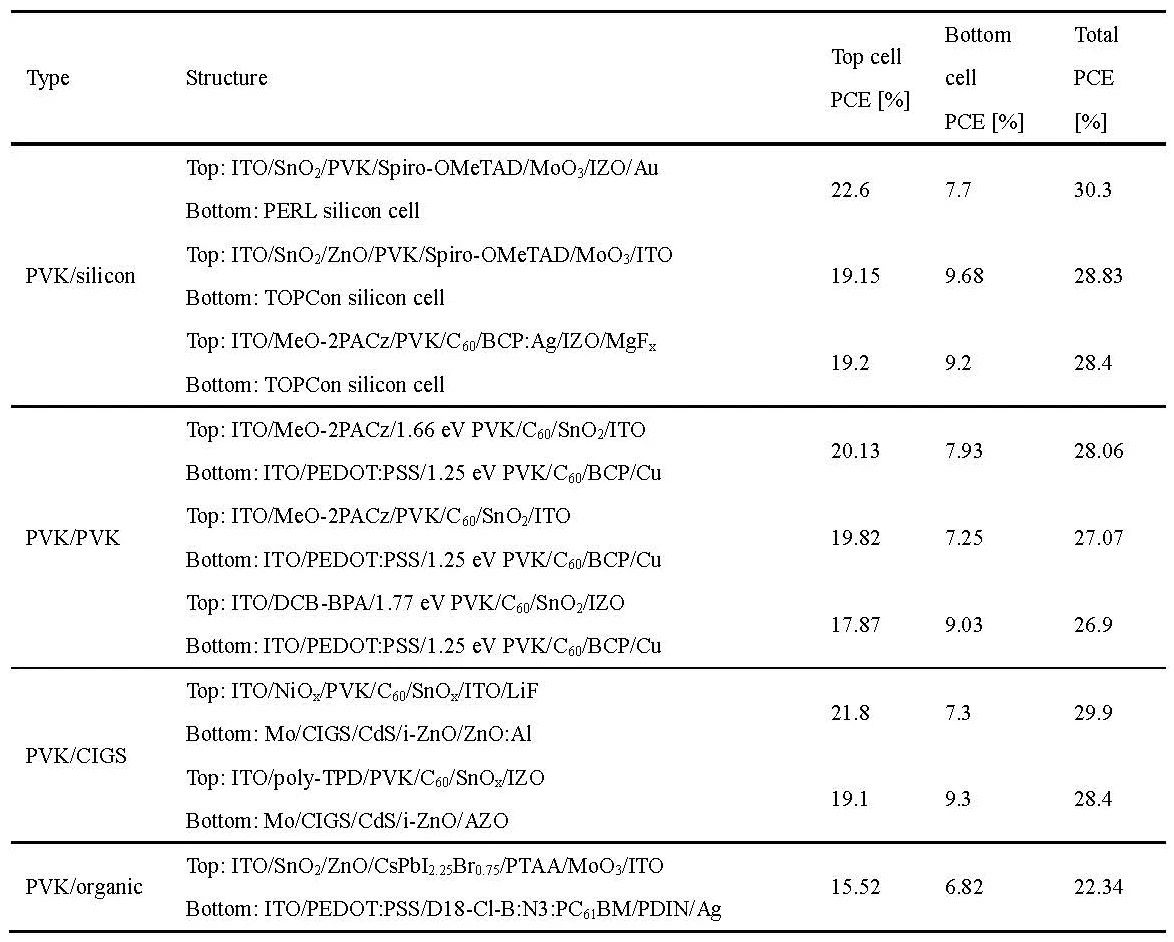This screenshot has height=942, width=1174.
Task: Click the 28.06 total PCE value
Action: (x=1098, y=451)
